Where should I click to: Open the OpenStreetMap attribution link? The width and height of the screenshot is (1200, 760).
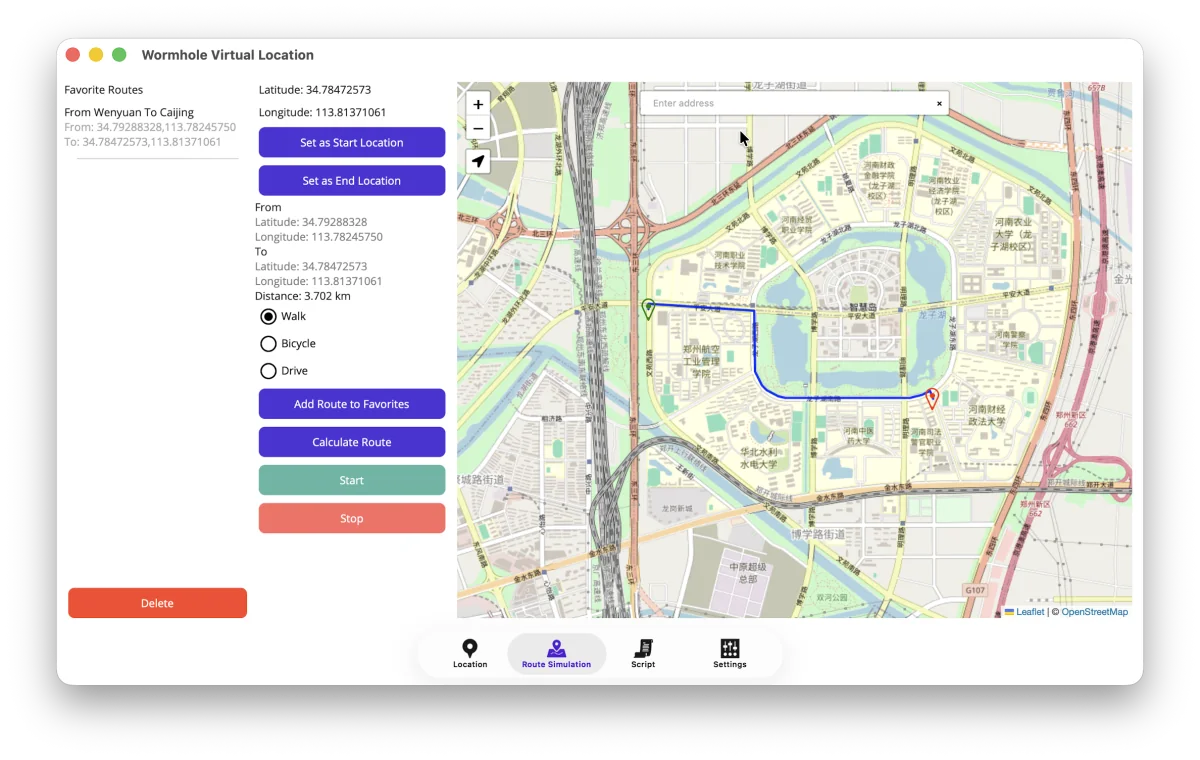click(1094, 612)
